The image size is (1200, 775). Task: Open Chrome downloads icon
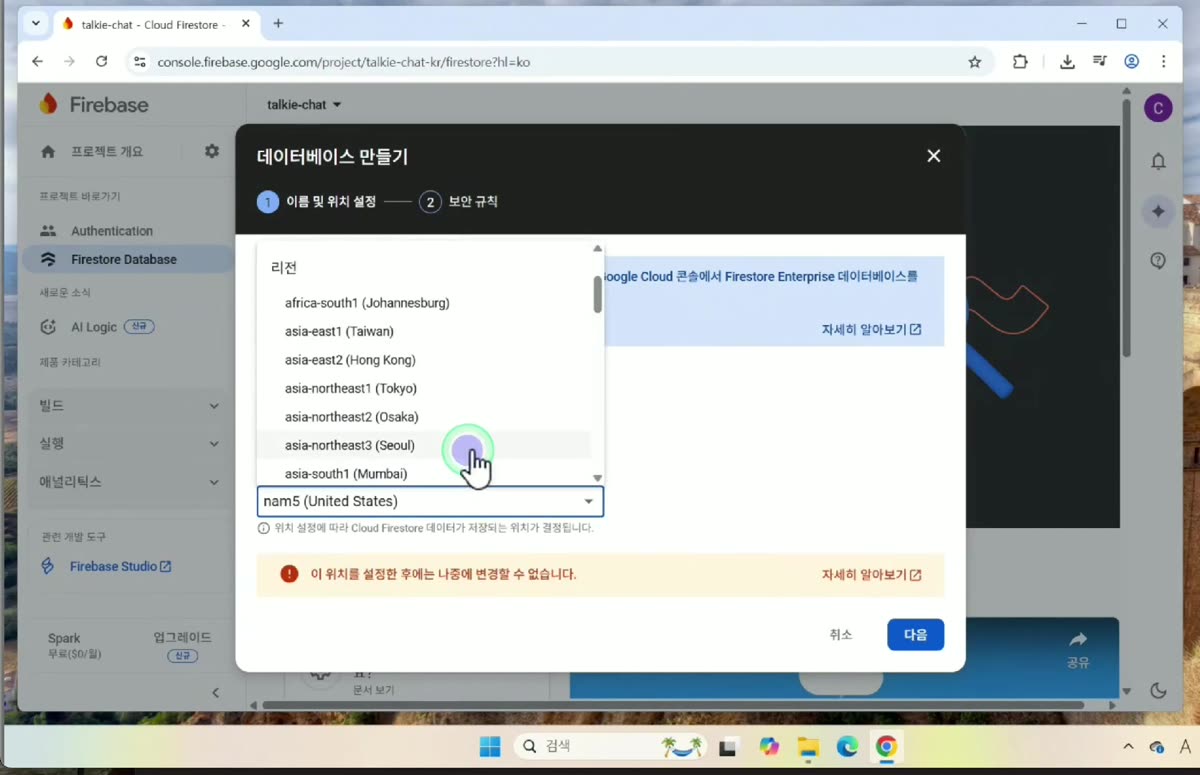coord(1067,62)
